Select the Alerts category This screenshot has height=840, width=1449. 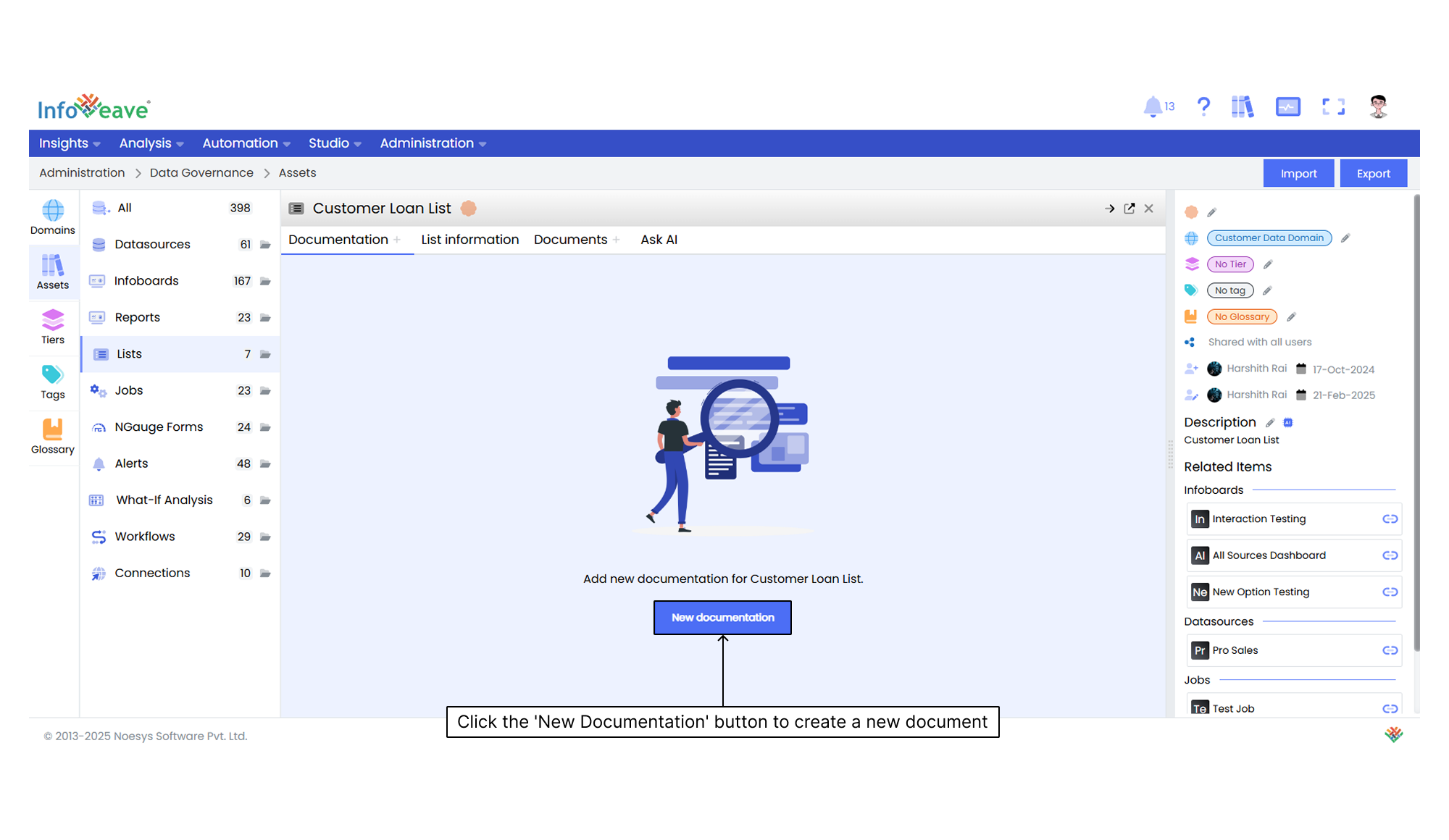180,463
